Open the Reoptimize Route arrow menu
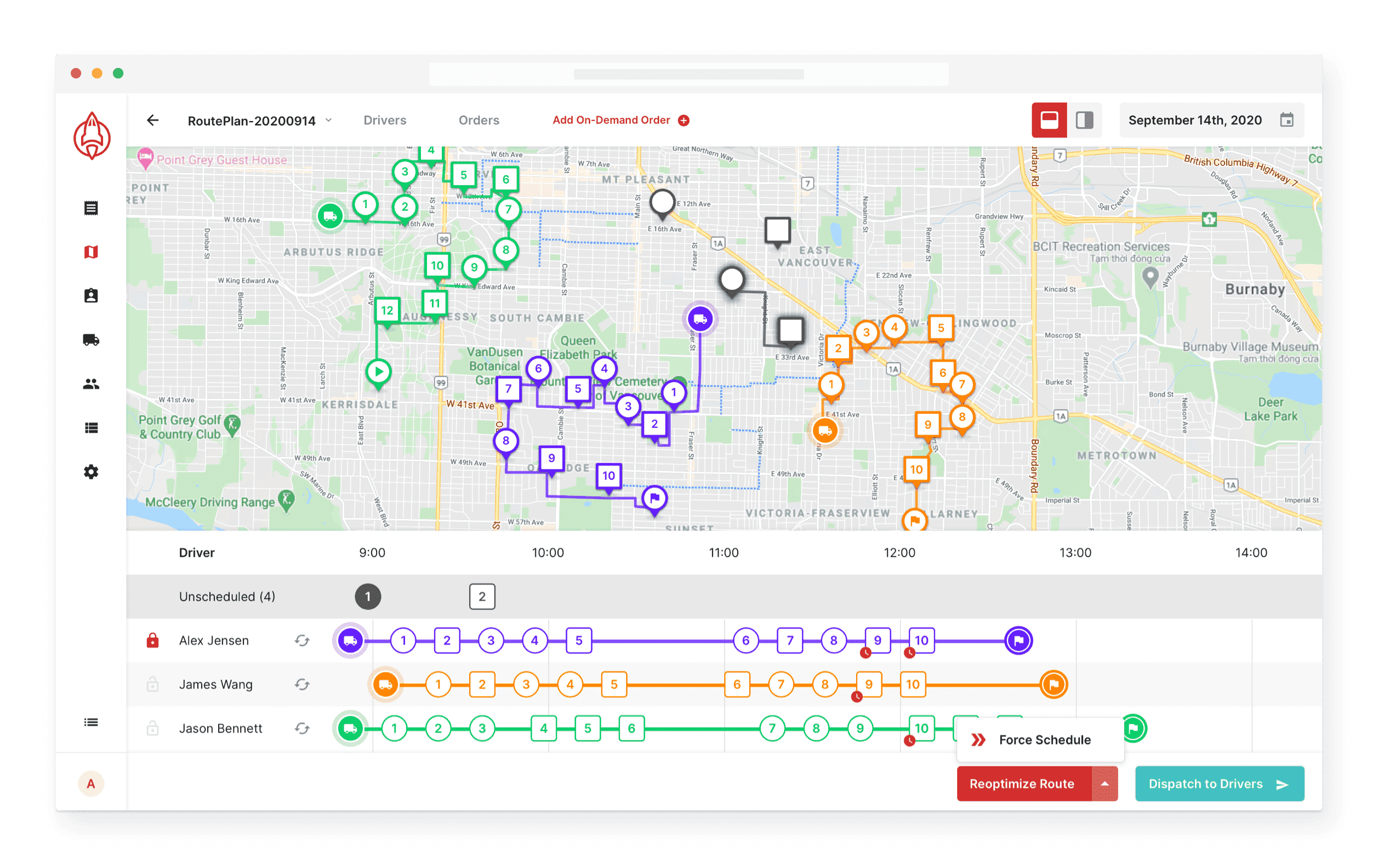The width and height of the screenshot is (1378, 868). click(x=1104, y=784)
